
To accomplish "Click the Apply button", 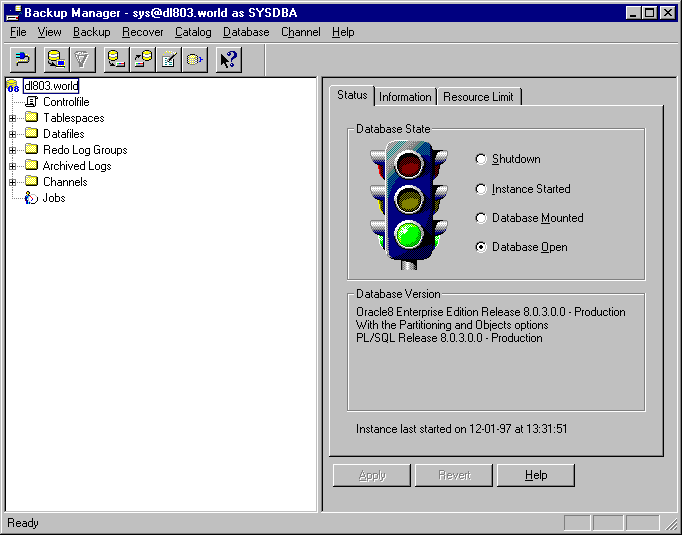I will pos(372,475).
